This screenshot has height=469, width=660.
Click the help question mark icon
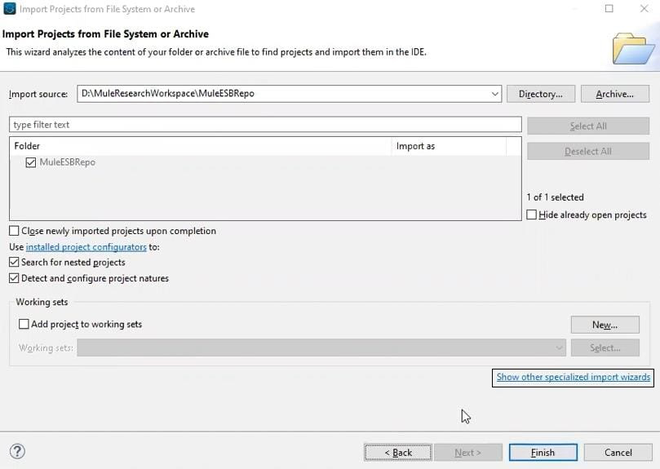pyautogui.click(x=17, y=452)
